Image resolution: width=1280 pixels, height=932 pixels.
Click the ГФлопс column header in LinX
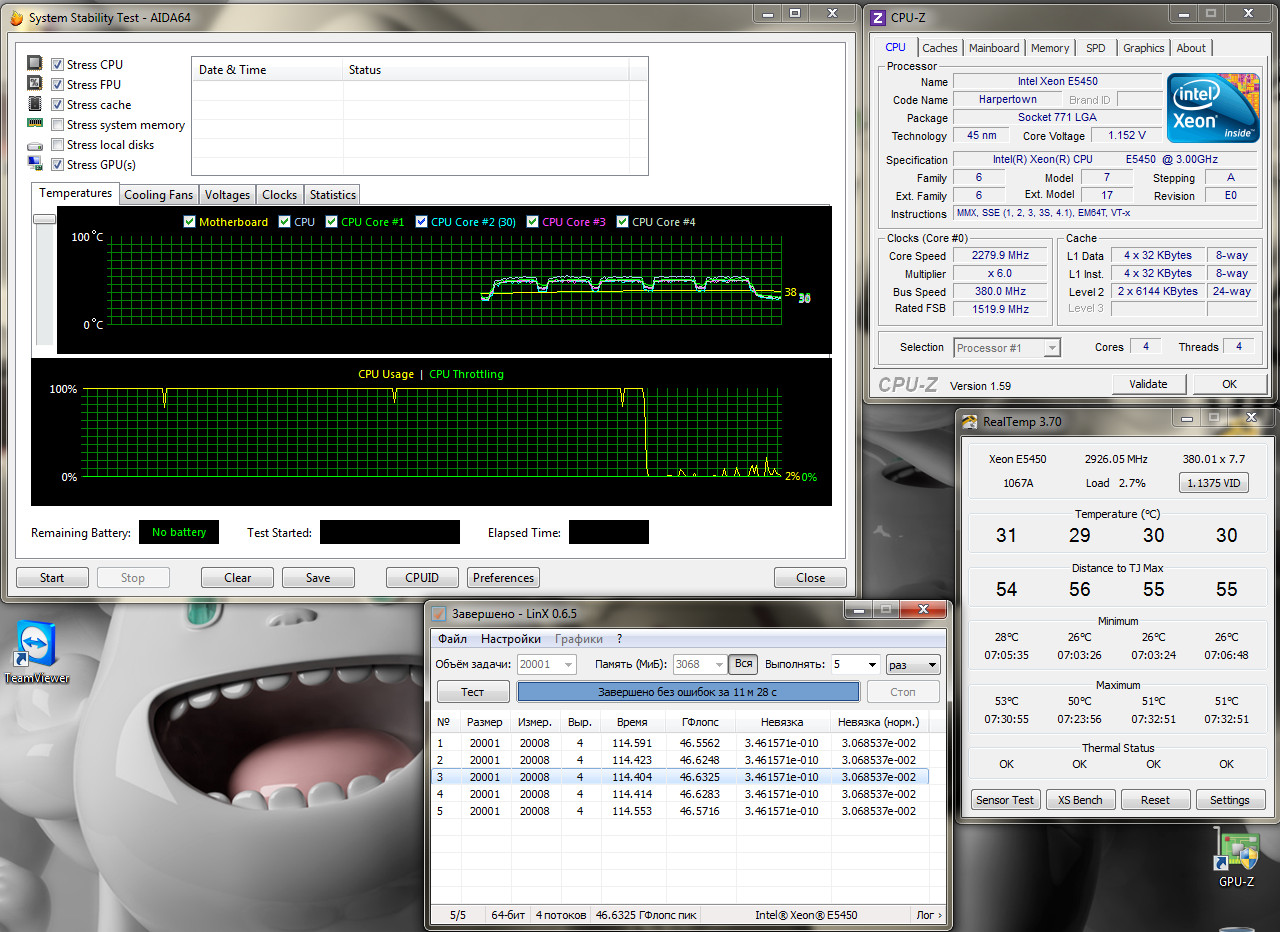701,722
